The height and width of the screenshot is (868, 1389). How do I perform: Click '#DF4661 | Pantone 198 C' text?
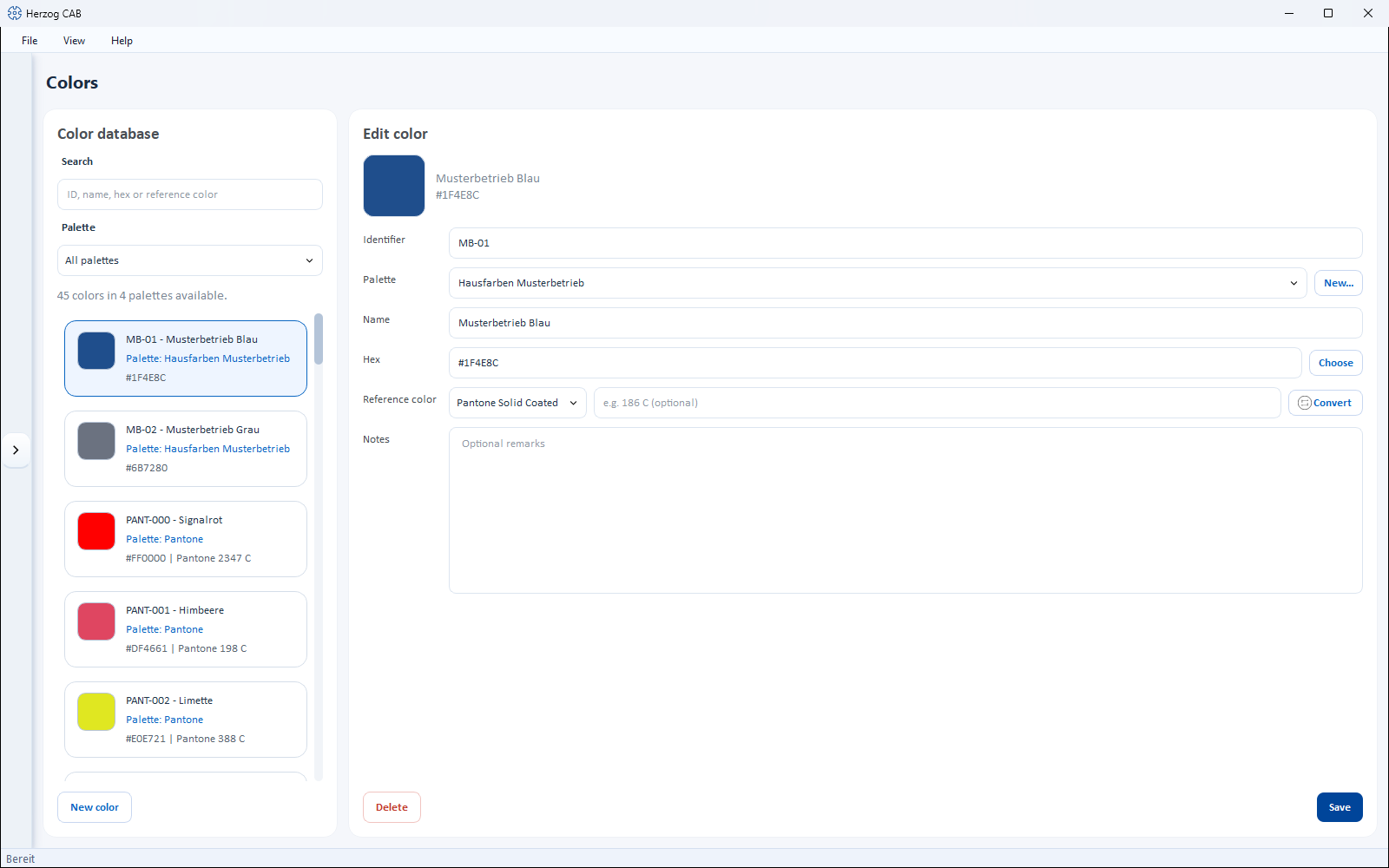tap(187, 648)
